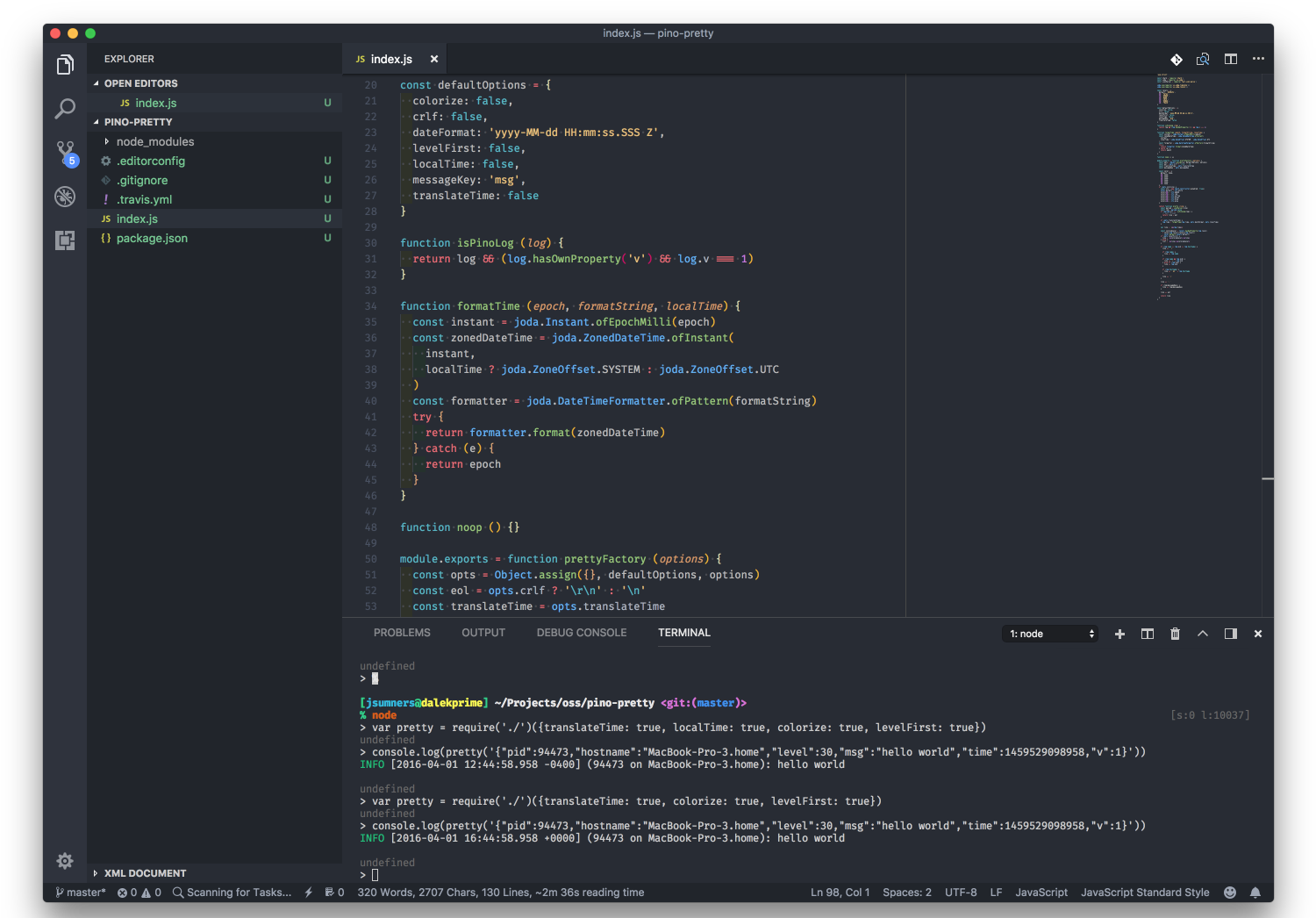Image resolution: width=1316 pixels, height=918 pixels.
Task: Open index.js in the pino-pretty tree
Action: (215, 219)
